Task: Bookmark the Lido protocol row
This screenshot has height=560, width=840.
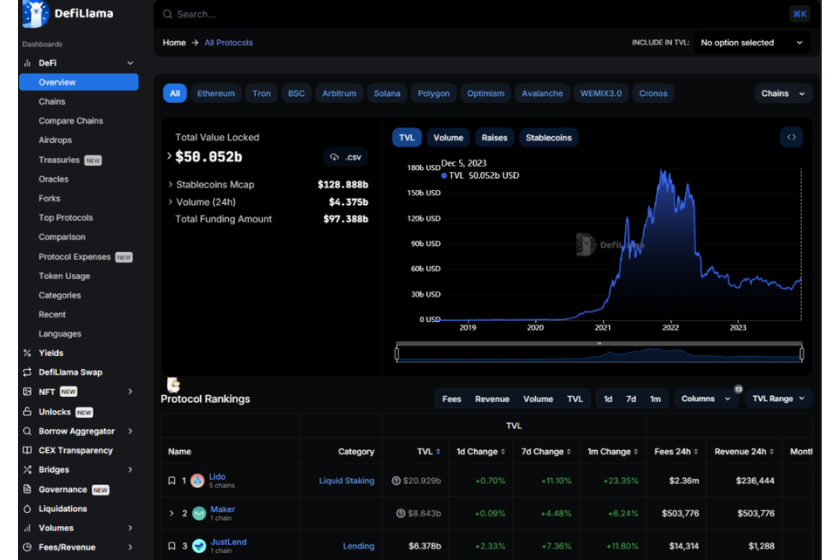Action: tap(171, 481)
